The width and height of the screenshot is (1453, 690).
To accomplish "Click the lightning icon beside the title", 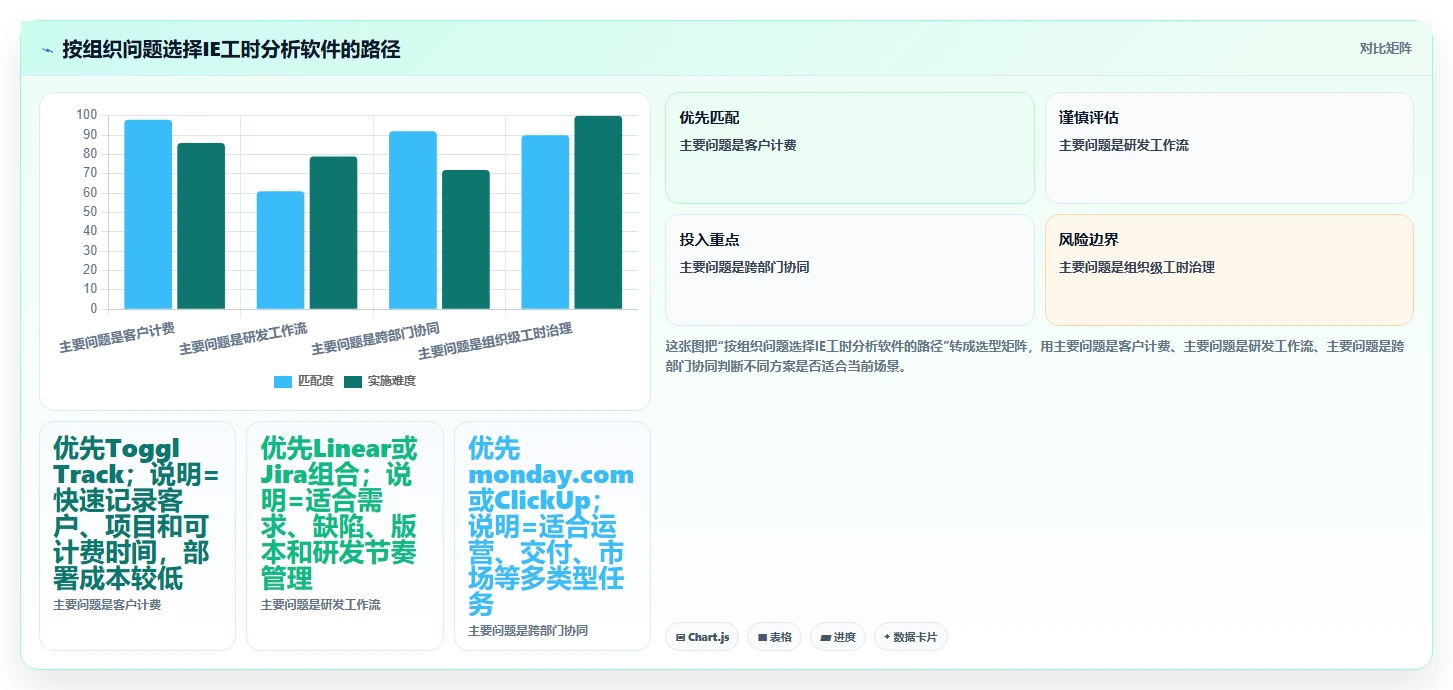I will pyautogui.click(x=47, y=49).
